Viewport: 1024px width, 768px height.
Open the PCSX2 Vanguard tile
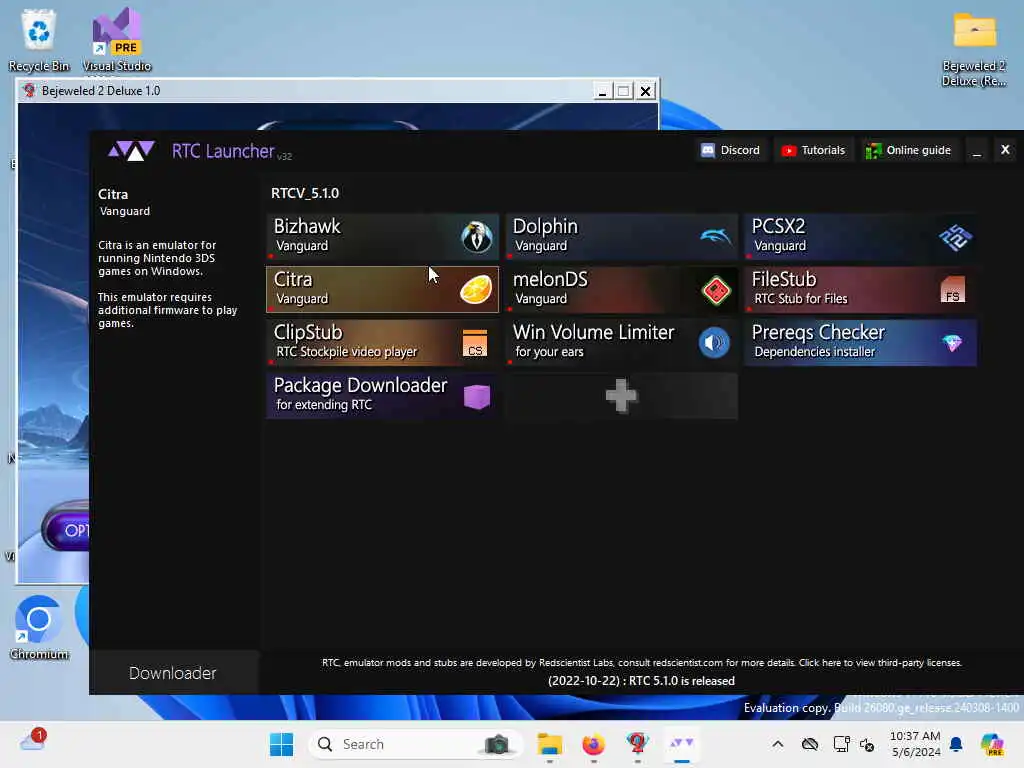point(861,236)
